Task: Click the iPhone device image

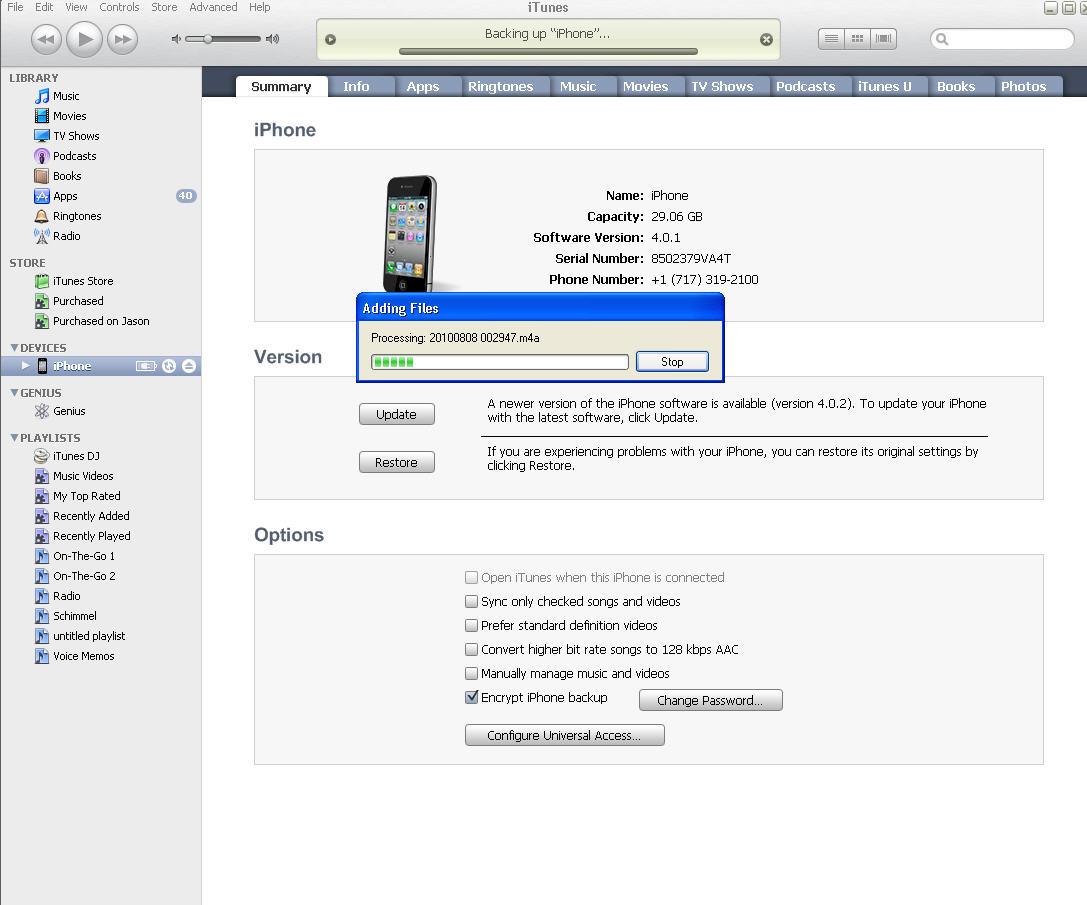Action: [x=410, y=234]
